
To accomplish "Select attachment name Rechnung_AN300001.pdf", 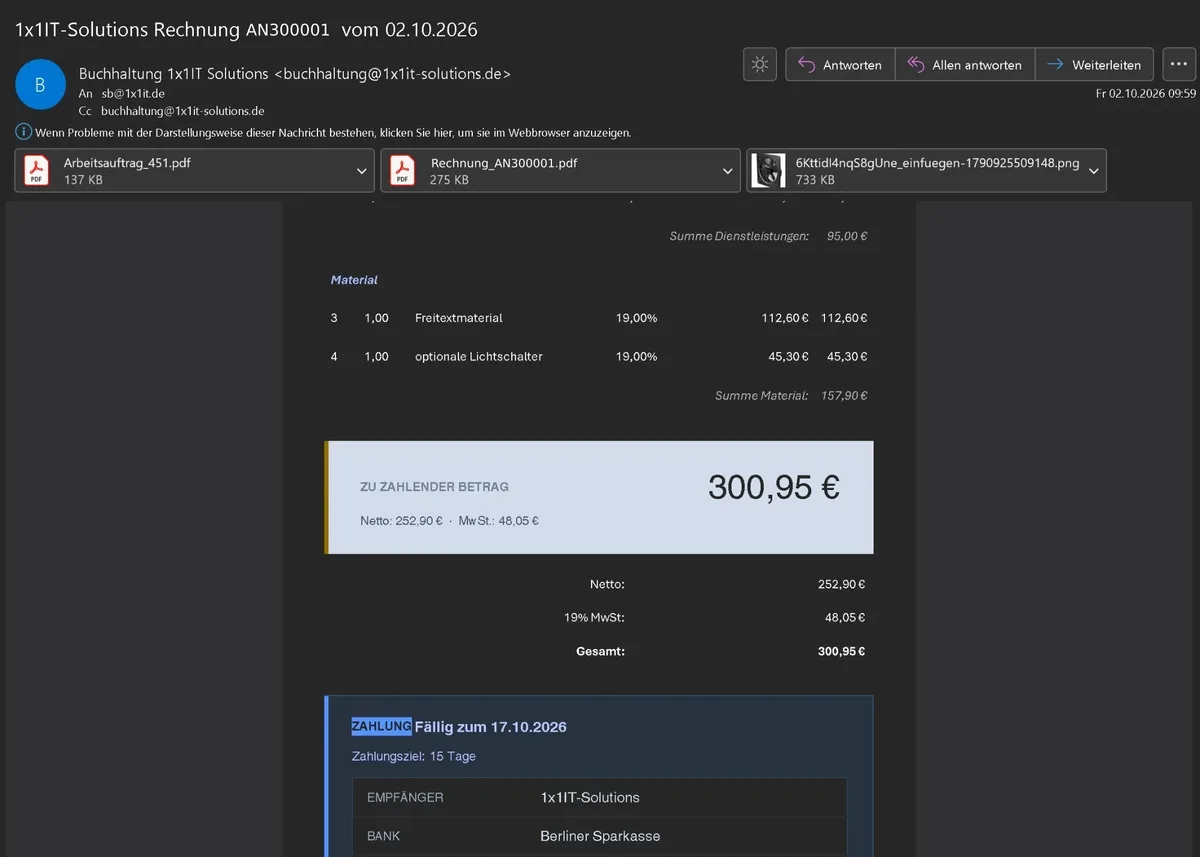I will 504,163.
